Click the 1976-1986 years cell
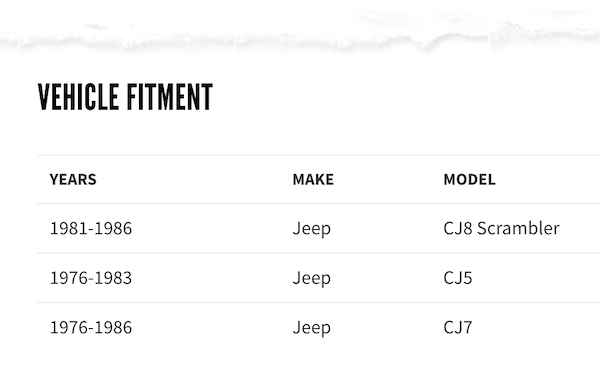 pos(91,328)
